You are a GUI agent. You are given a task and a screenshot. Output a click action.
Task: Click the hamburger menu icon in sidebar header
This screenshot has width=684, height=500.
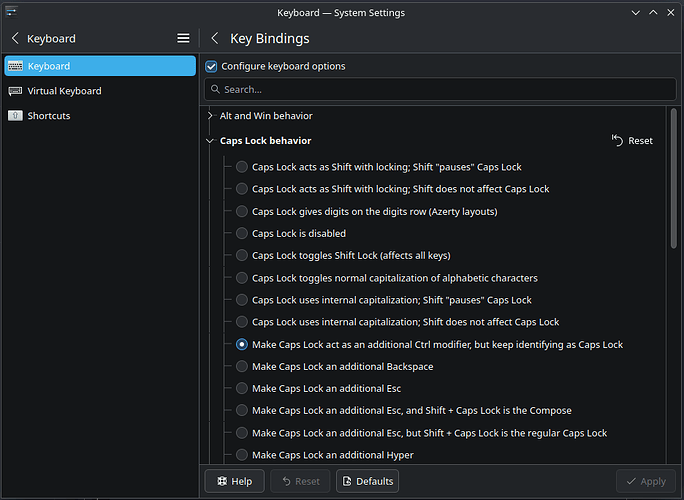[x=183, y=39]
